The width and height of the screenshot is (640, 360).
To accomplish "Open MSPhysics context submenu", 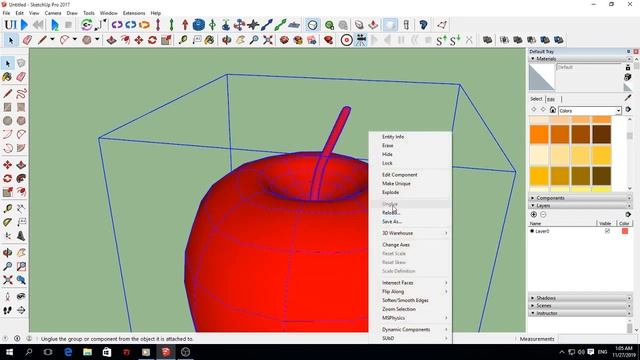I will (410, 318).
